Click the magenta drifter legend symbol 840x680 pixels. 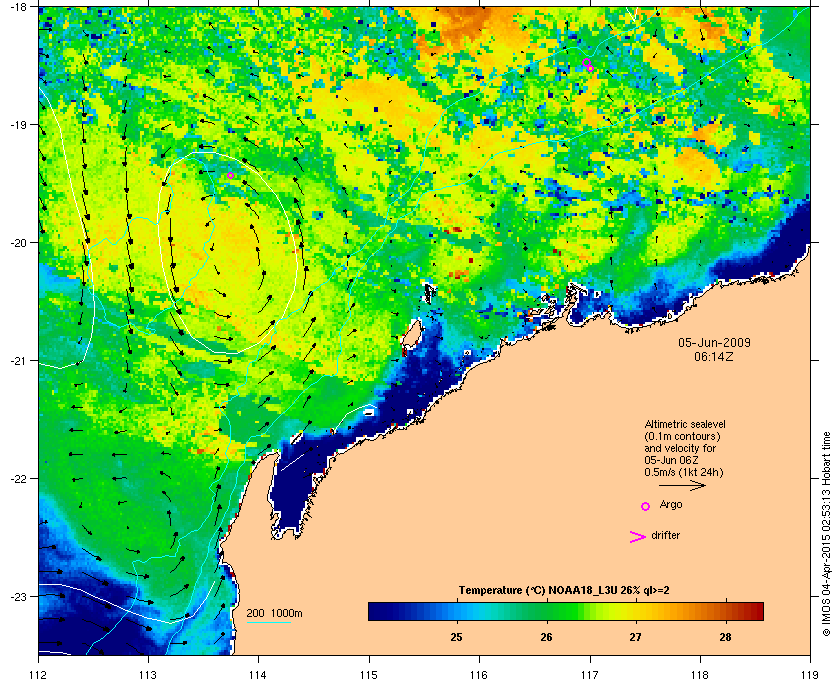(638, 537)
